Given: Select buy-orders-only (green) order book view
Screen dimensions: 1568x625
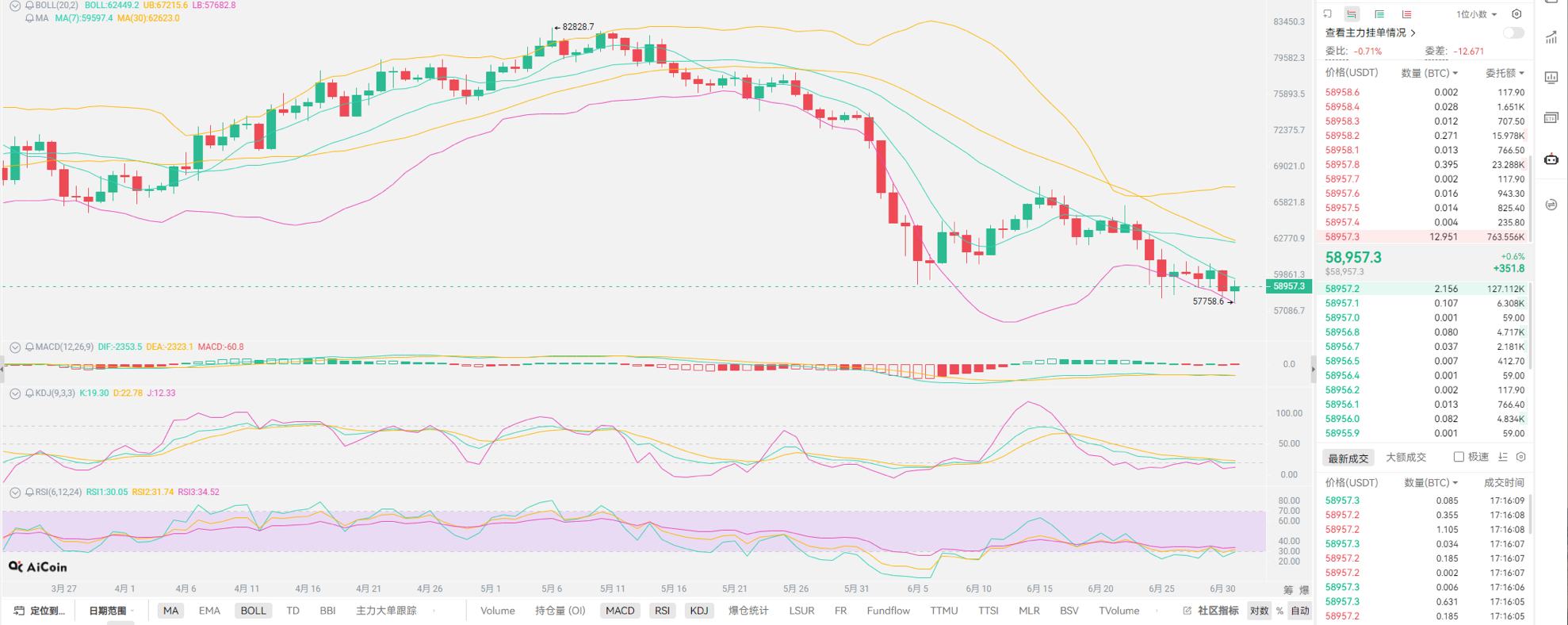Looking at the screenshot, I should 1379,14.
